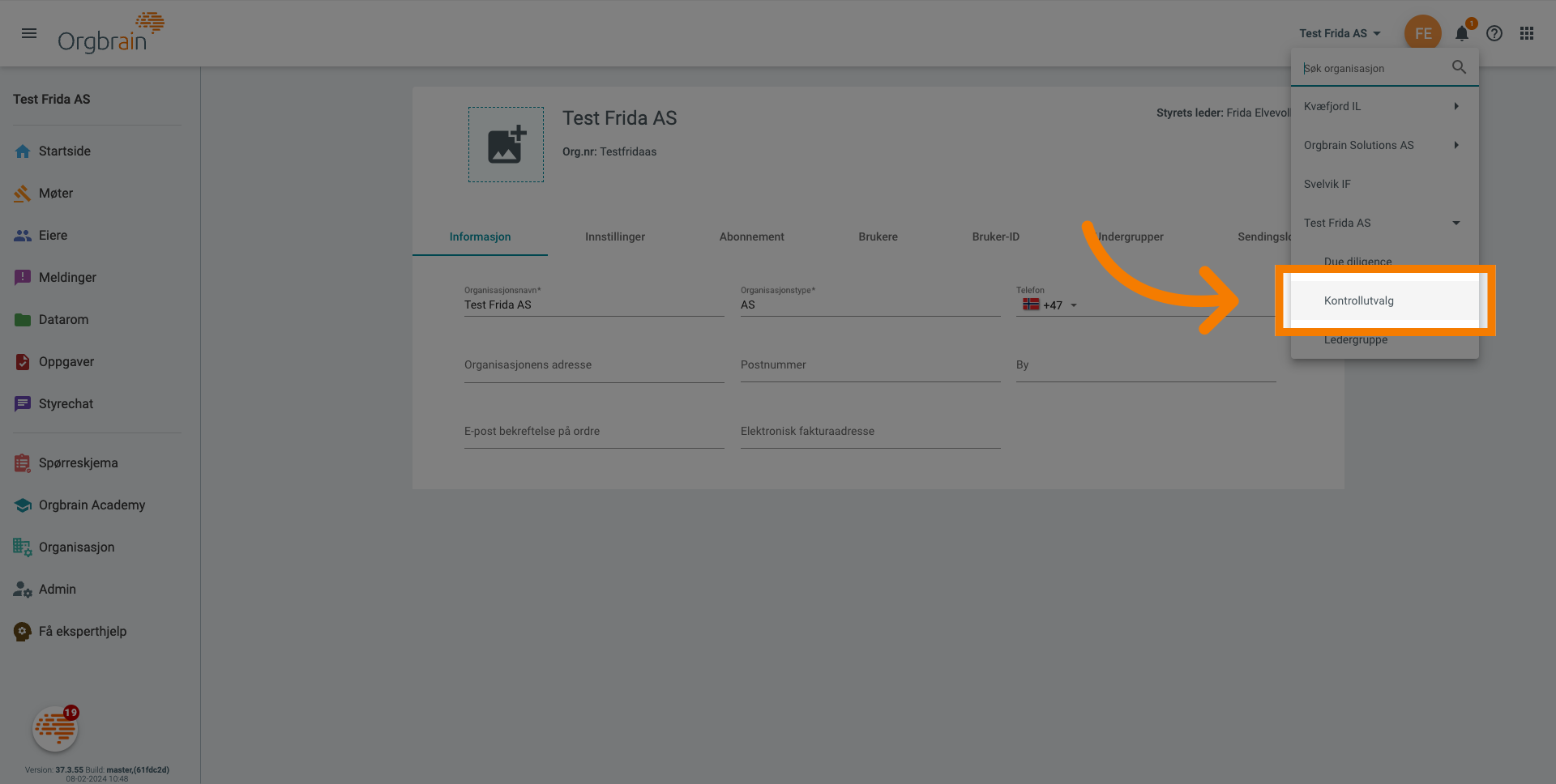Switch to the Brukere tab
Viewport: 1556px width, 784px height.
pyautogui.click(x=878, y=236)
